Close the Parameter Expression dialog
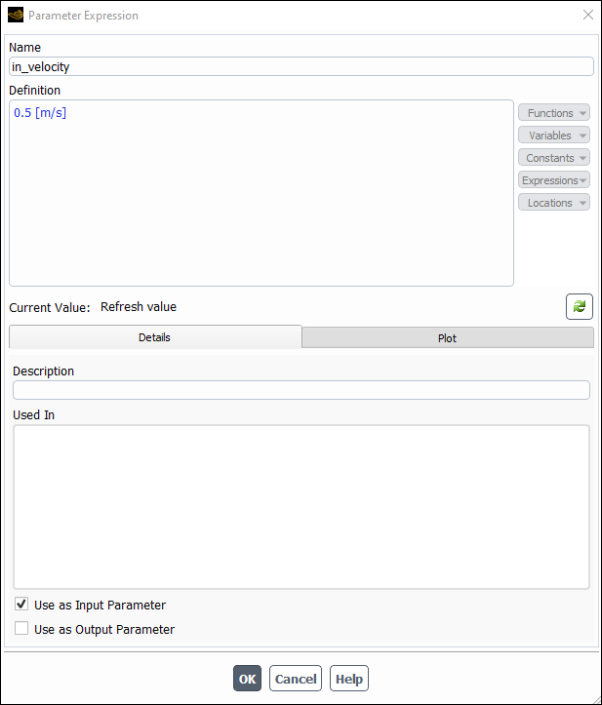This screenshot has width=602, height=705. click(588, 15)
